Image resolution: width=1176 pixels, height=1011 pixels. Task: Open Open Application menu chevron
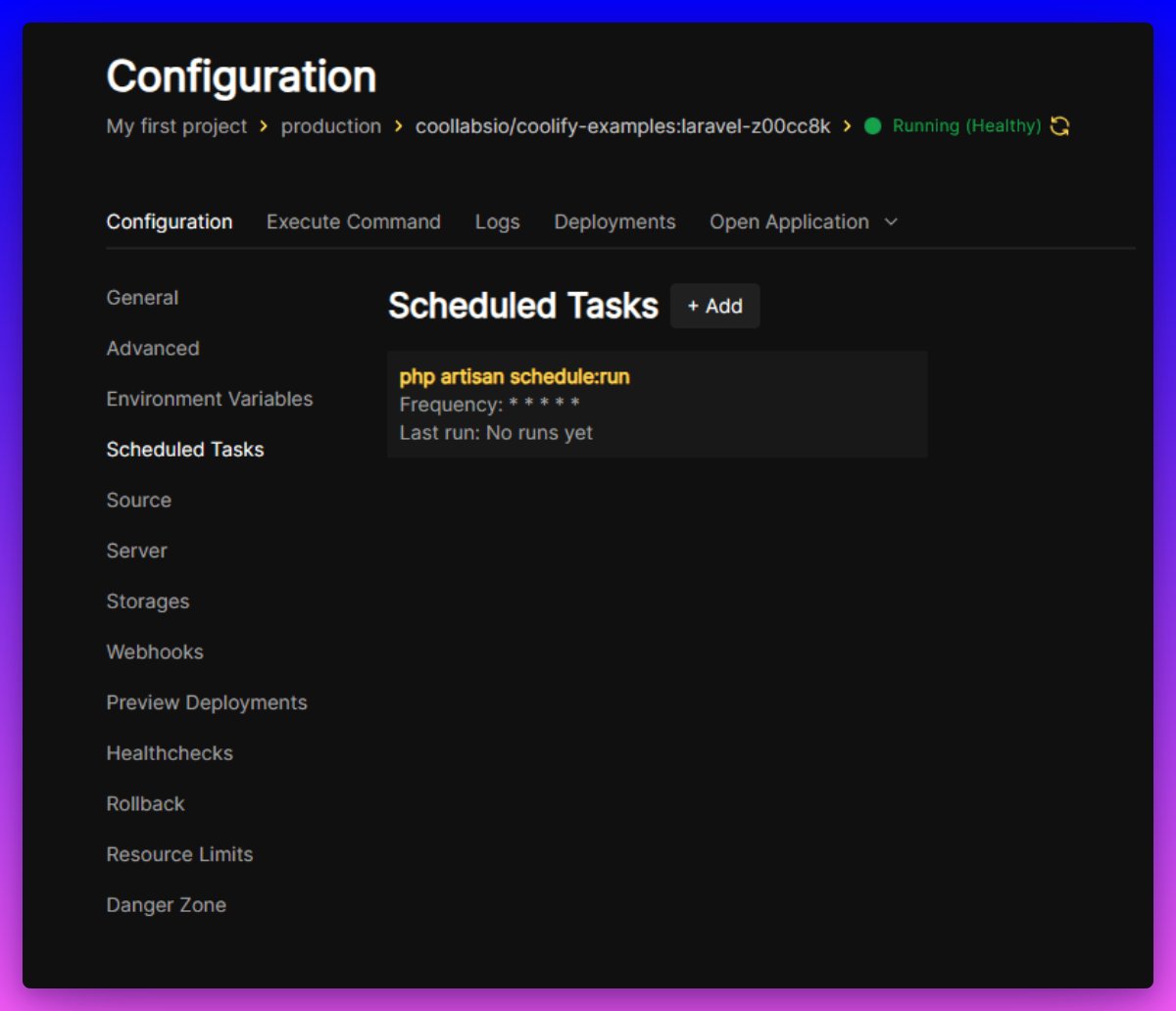pos(890,222)
